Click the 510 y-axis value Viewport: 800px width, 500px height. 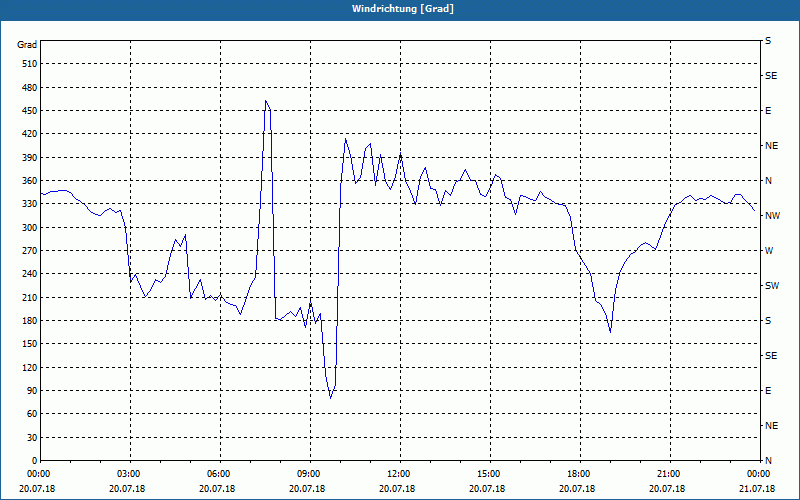tap(30, 64)
